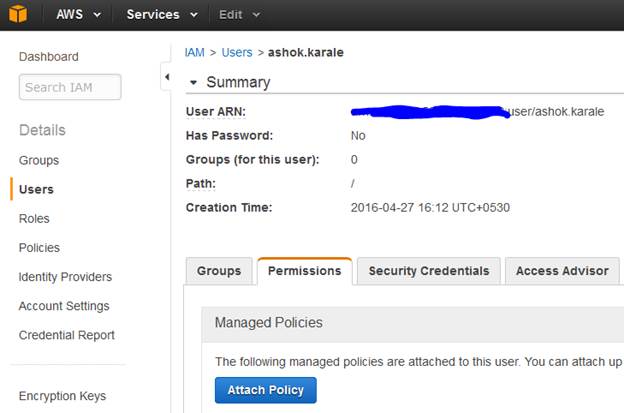Open the Security Credentials tab
Image resolution: width=624 pixels, height=413 pixels.
tap(428, 271)
